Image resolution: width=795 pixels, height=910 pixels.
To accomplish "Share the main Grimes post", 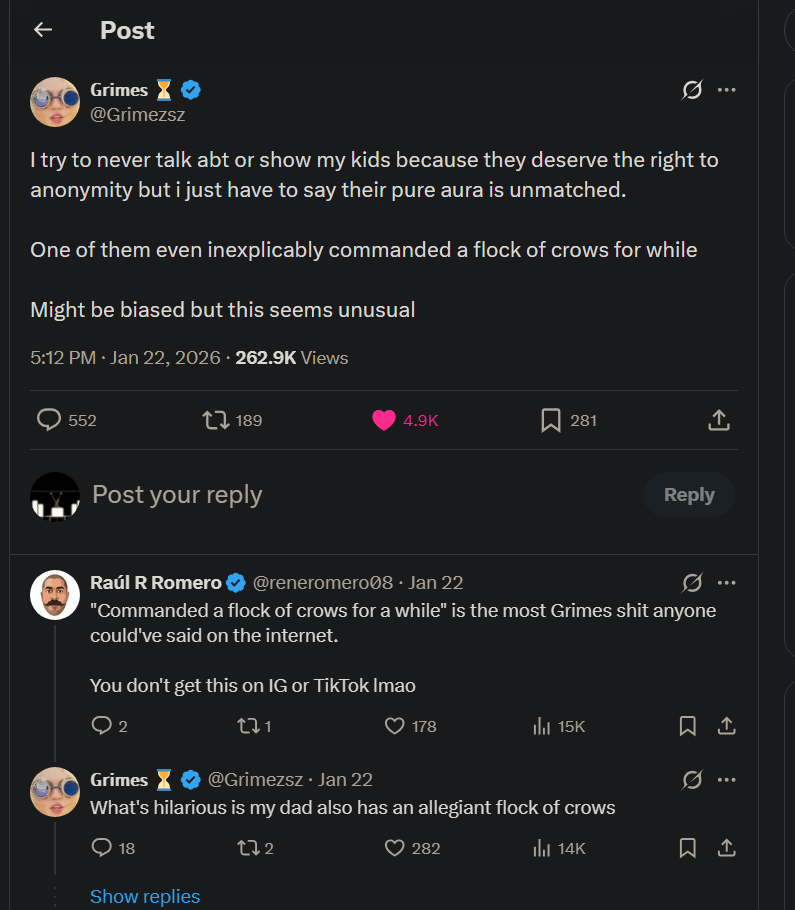I will [x=718, y=420].
